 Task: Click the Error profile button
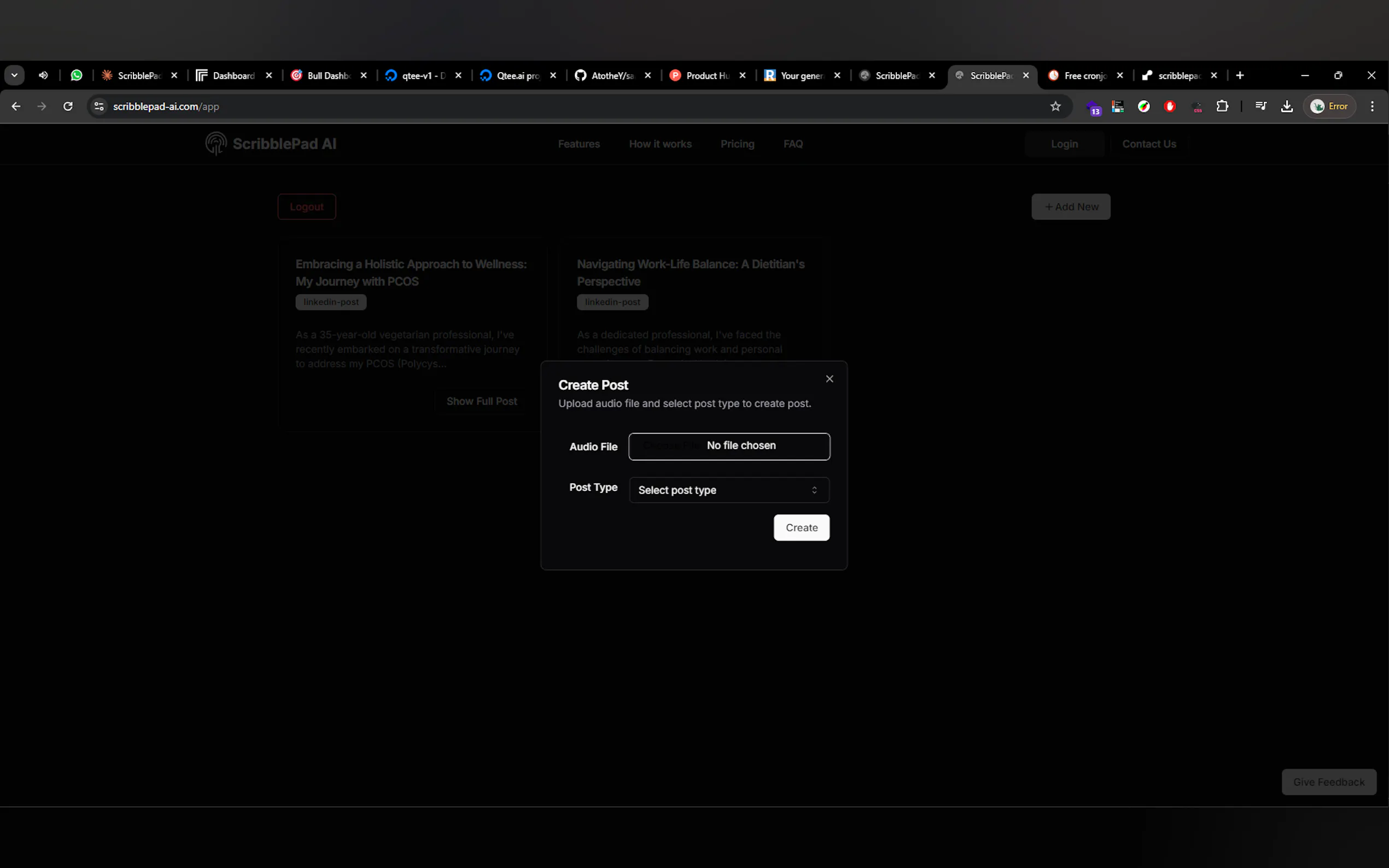click(1329, 106)
